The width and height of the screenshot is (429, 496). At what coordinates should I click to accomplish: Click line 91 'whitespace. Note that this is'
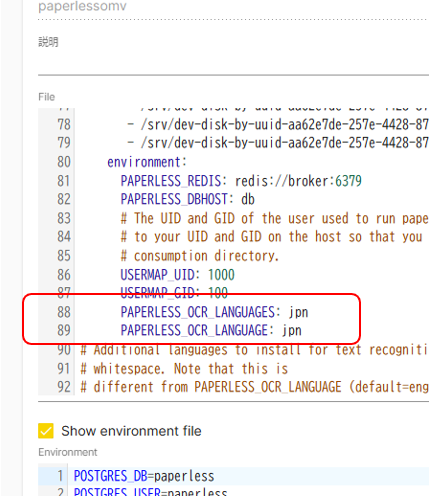coord(184,369)
